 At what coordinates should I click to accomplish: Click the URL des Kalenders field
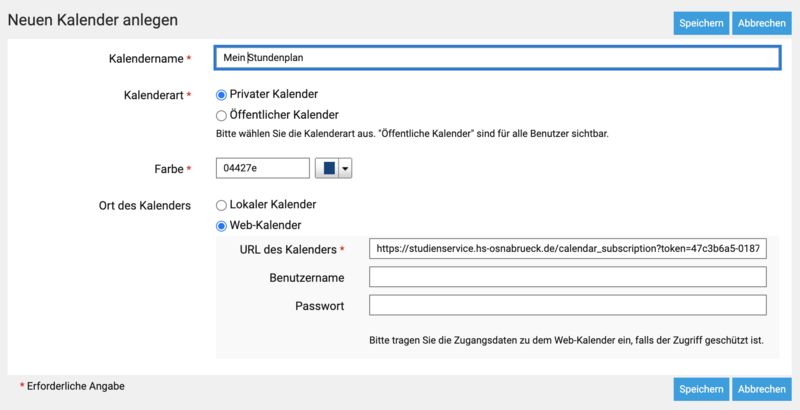[x=567, y=249]
